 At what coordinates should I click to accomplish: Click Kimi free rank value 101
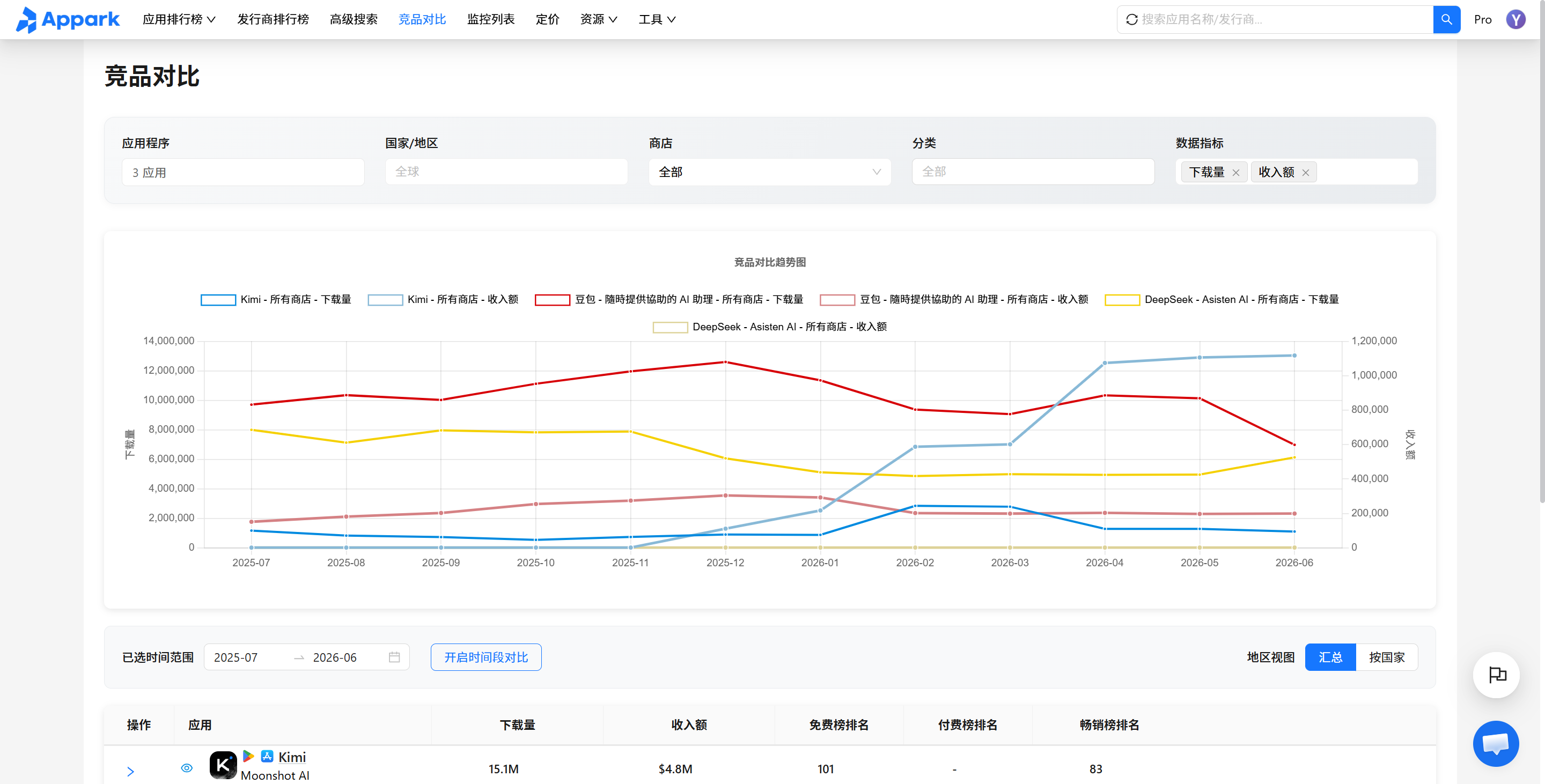click(825, 768)
